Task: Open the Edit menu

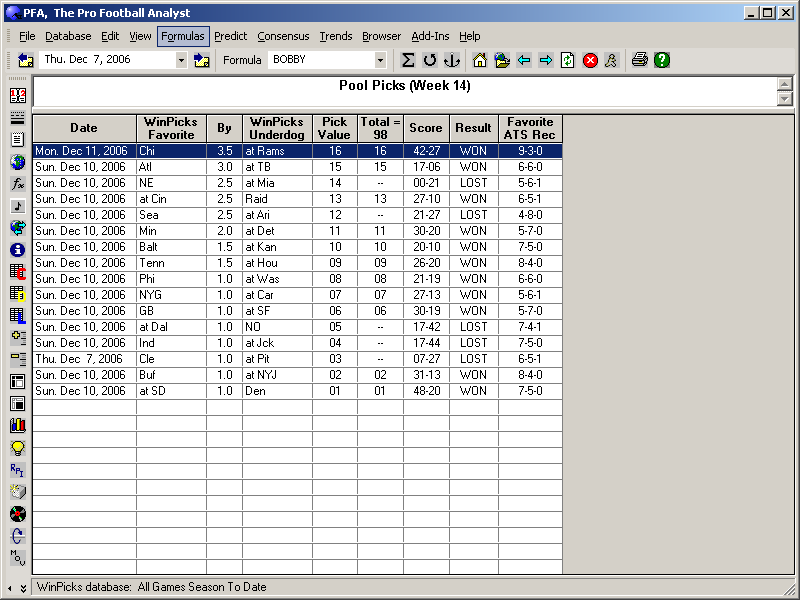Action: (x=110, y=36)
